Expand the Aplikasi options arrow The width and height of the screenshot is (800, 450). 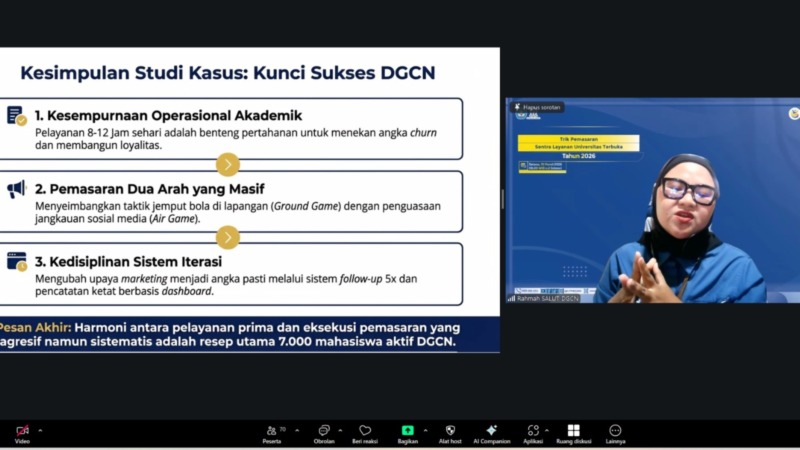pyautogui.click(x=550, y=430)
